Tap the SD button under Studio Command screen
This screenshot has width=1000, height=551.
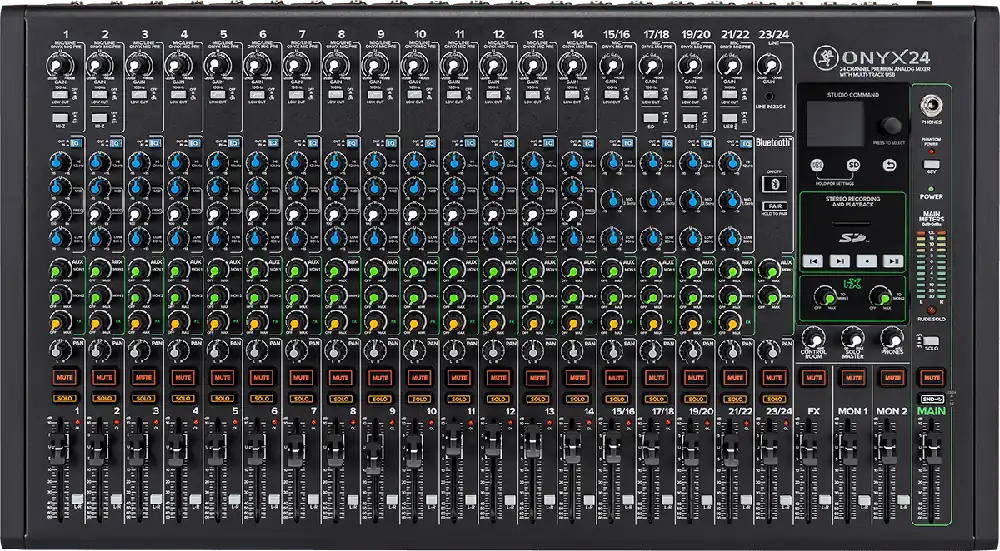click(x=853, y=165)
